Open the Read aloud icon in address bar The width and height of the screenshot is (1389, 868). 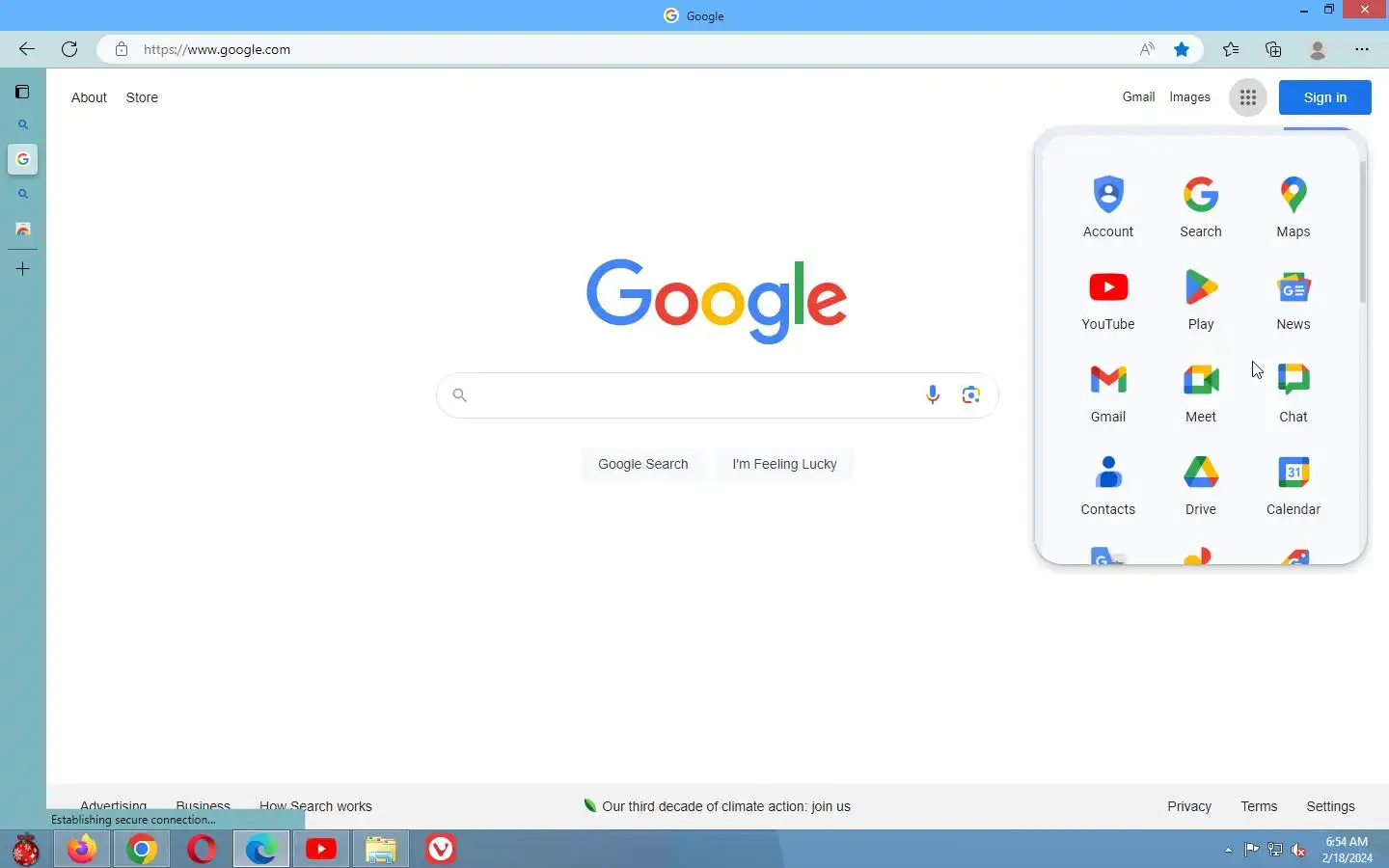point(1147,49)
